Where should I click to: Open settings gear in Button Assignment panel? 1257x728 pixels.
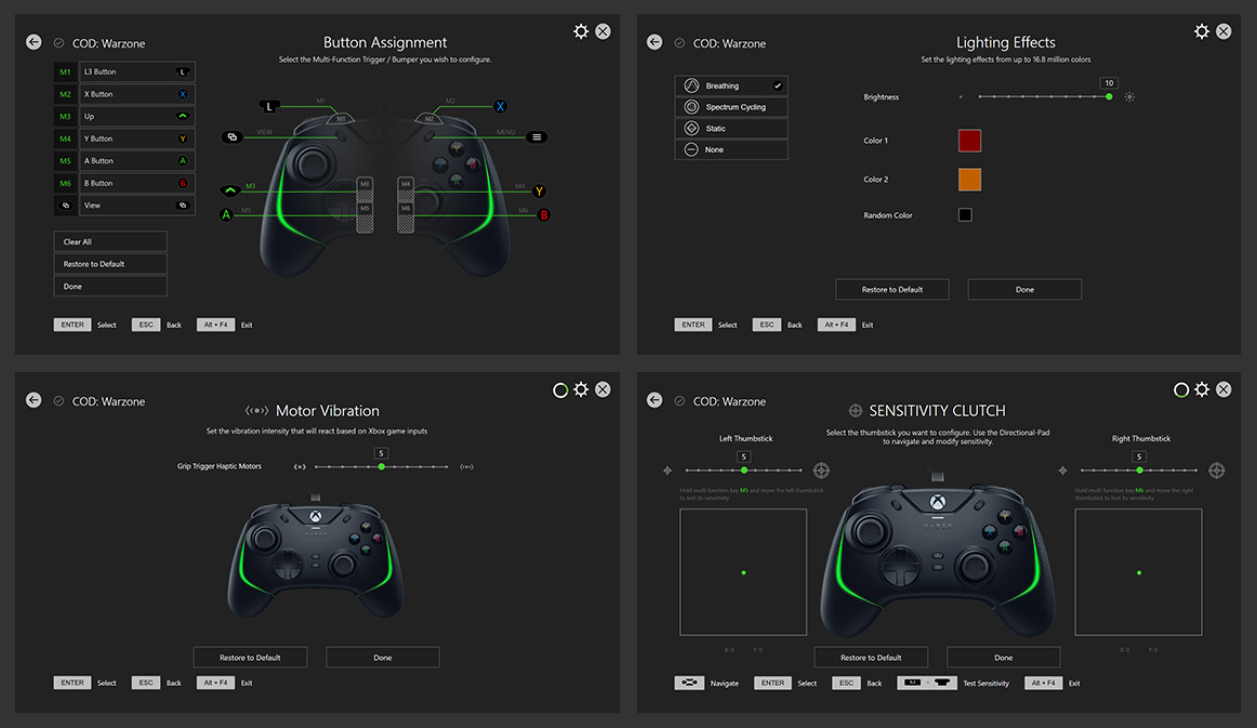(x=581, y=31)
